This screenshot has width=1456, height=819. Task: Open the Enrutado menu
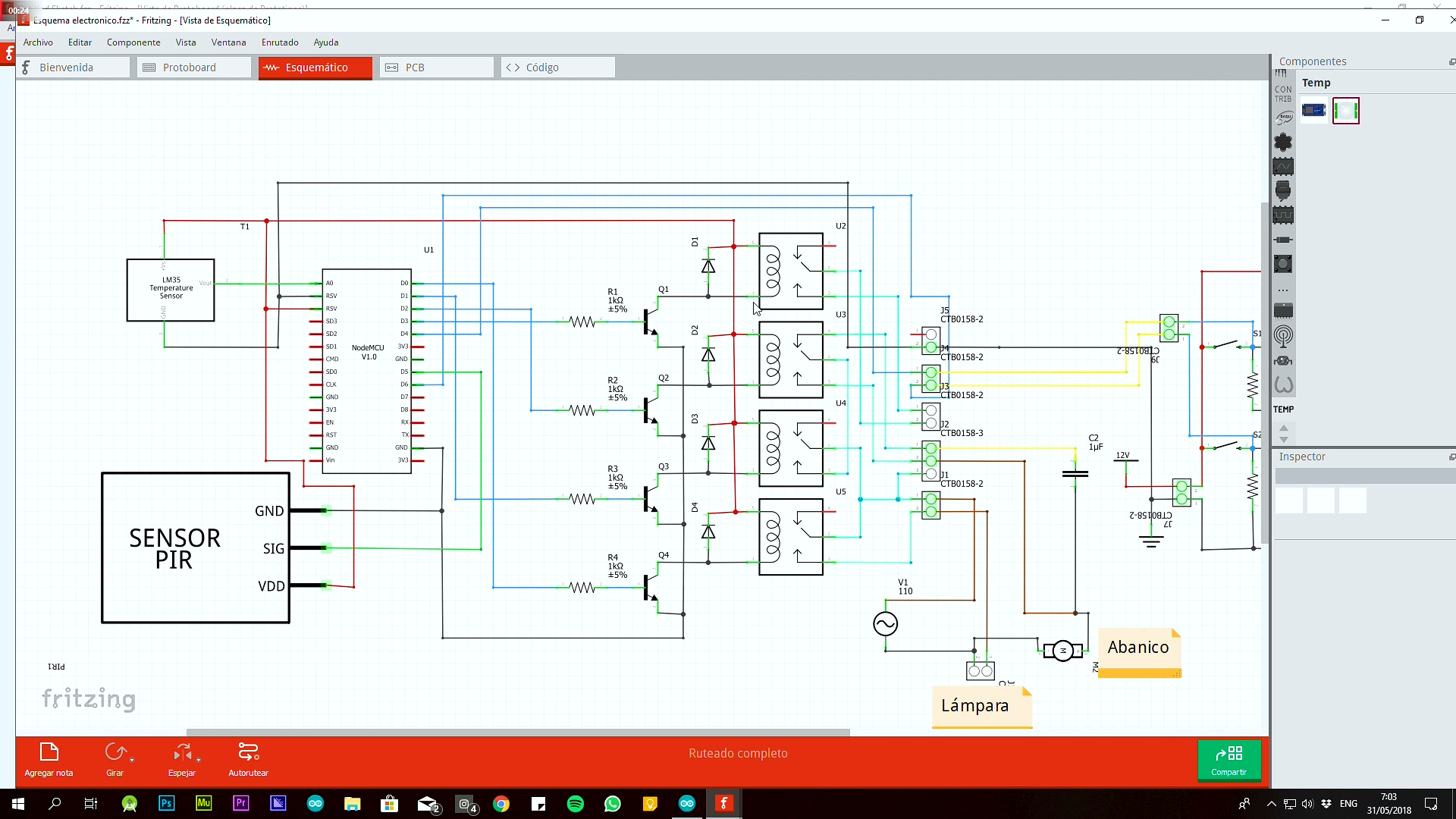pyautogui.click(x=280, y=42)
